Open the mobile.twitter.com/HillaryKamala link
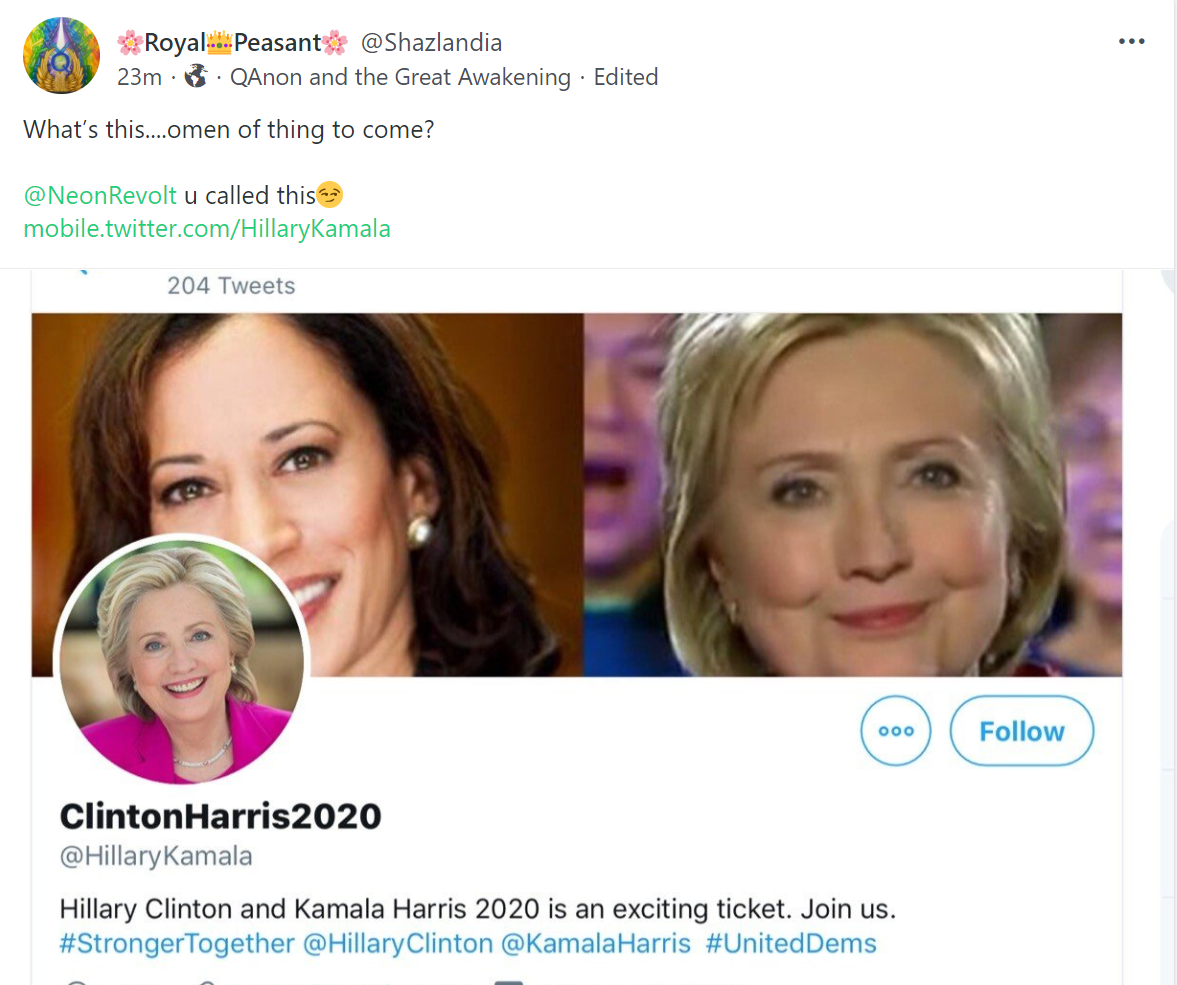This screenshot has width=1177, height=985. point(207,228)
